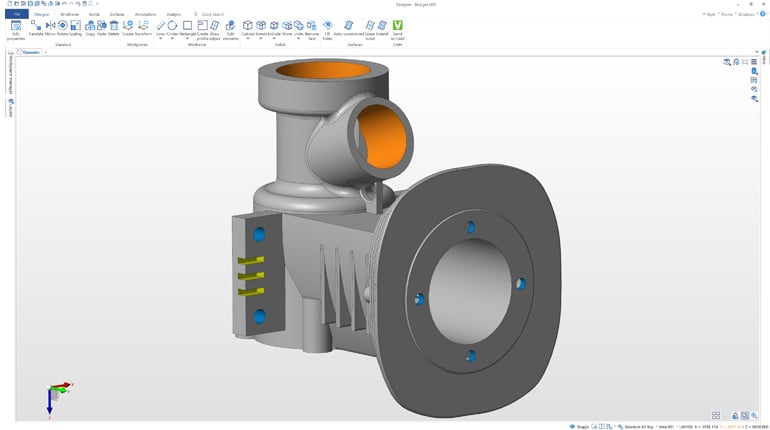This screenshot has width=770, height=430.
Task: Select the Dynamic viewport tab
Action: click(x=31, y=51)
